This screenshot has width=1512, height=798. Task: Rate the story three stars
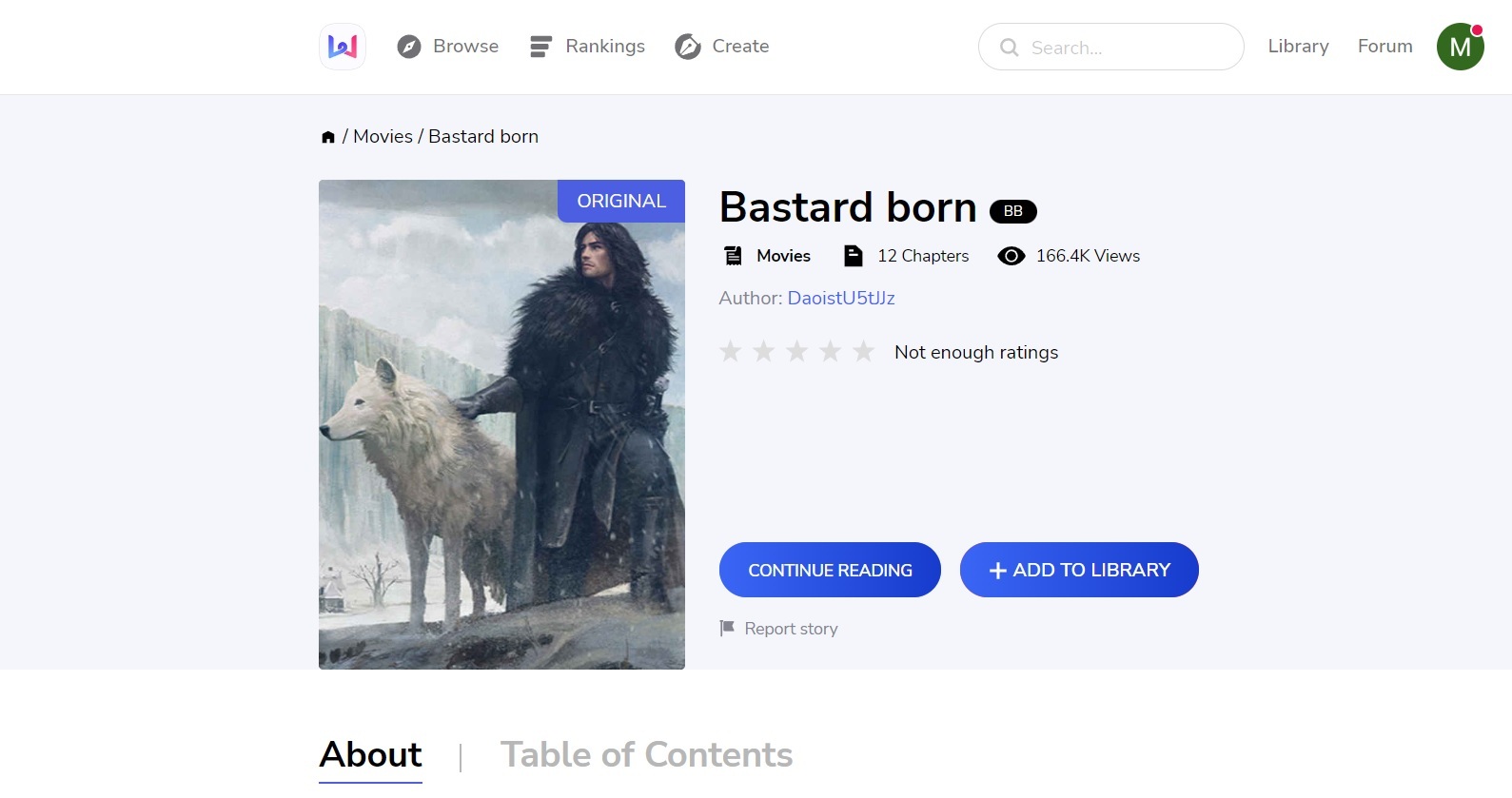pyautogui.click(x=796, y=352)
